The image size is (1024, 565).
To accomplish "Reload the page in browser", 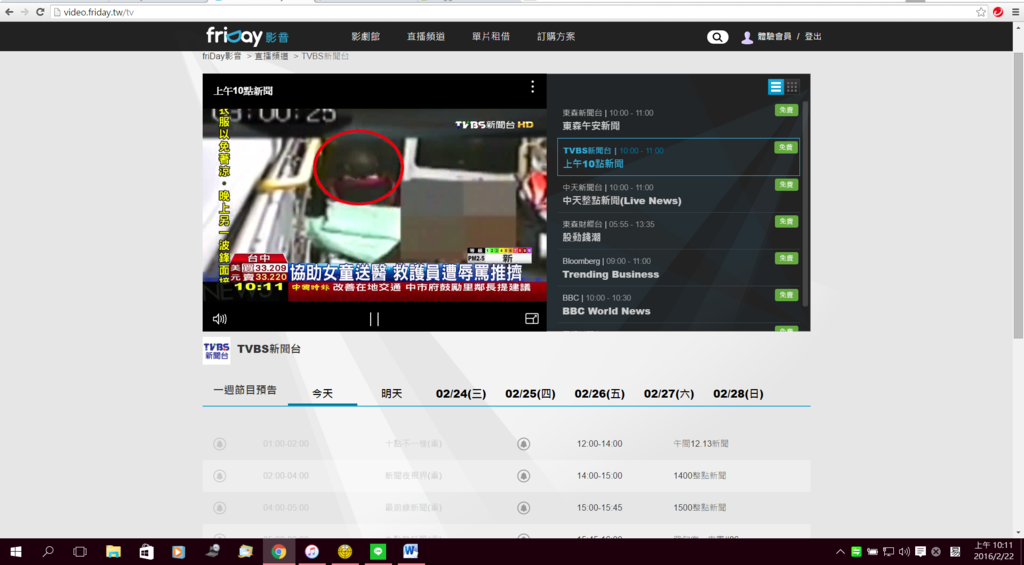I will coord(40,12).
